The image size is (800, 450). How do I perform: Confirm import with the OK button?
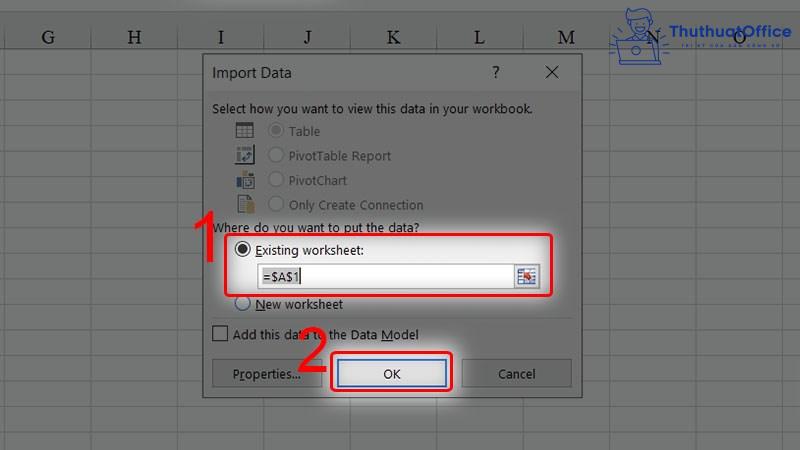pos(391,373)
